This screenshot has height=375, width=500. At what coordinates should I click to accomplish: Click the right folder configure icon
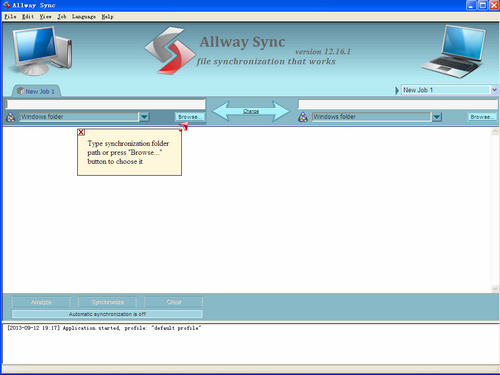point(303,117)
